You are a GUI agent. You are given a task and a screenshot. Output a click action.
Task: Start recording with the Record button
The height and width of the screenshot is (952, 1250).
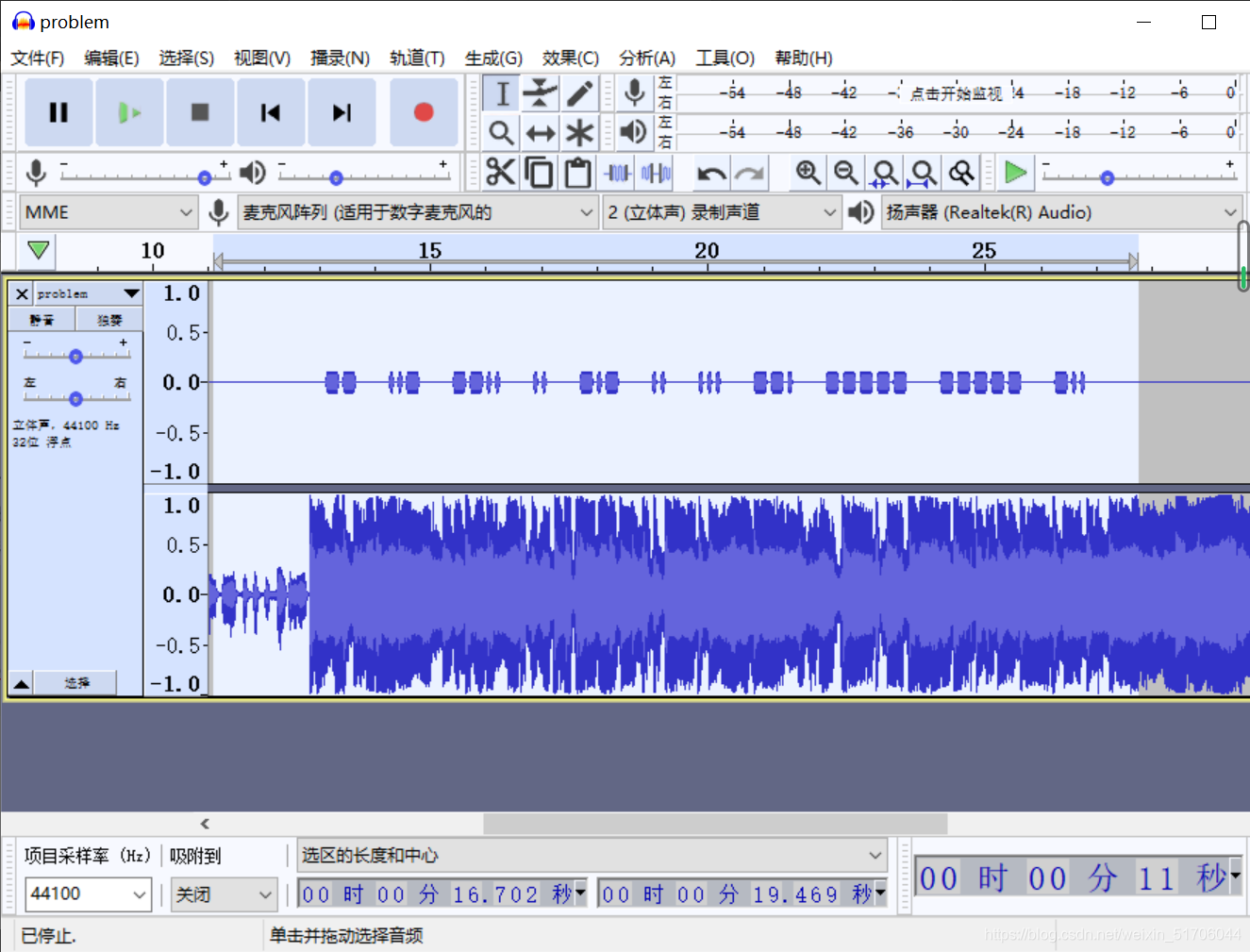tap(424, 112)
